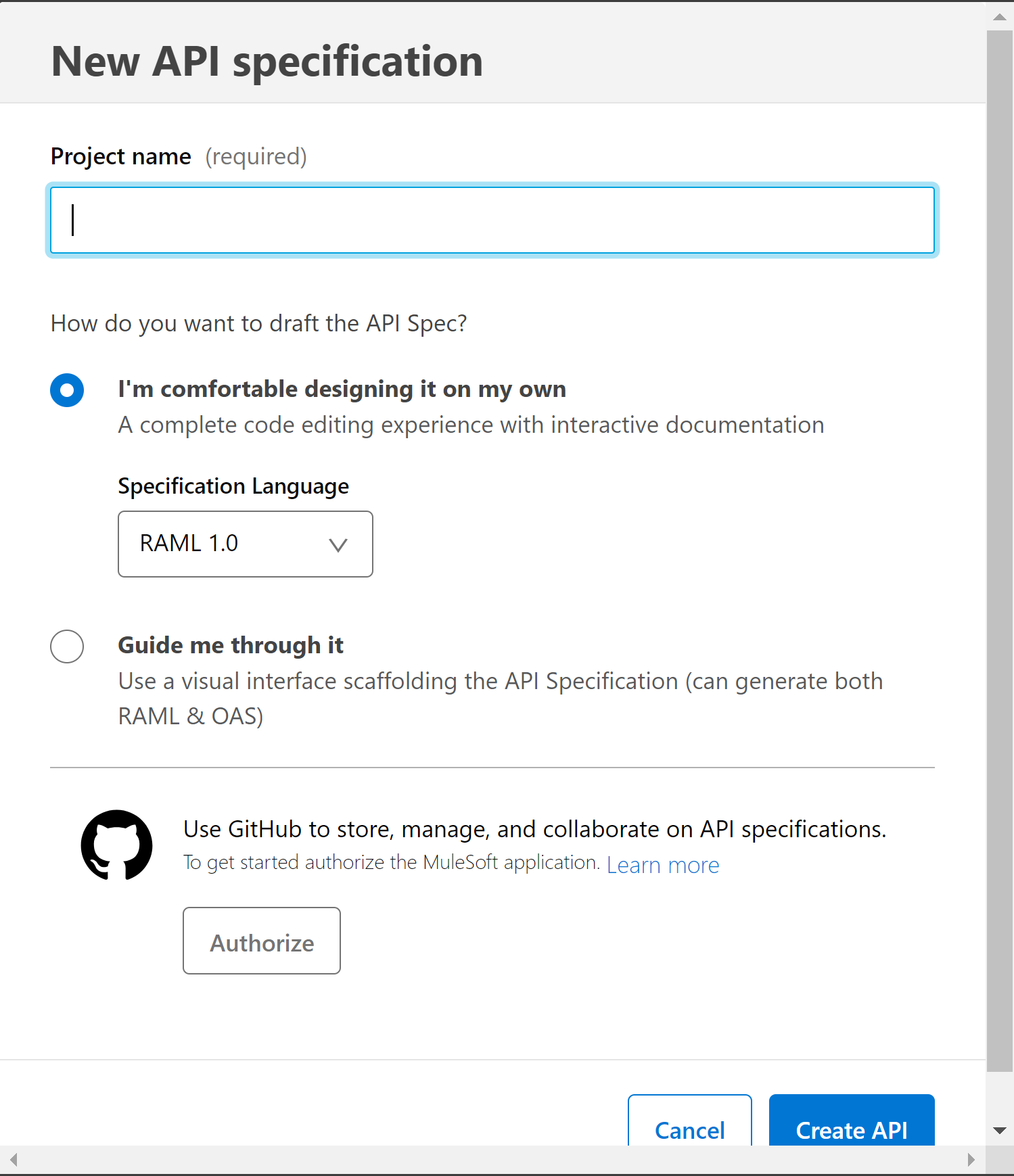Click the horizontal scroll left arrow
Screen dimensions: 1014x1176
tap(14, 1160)
